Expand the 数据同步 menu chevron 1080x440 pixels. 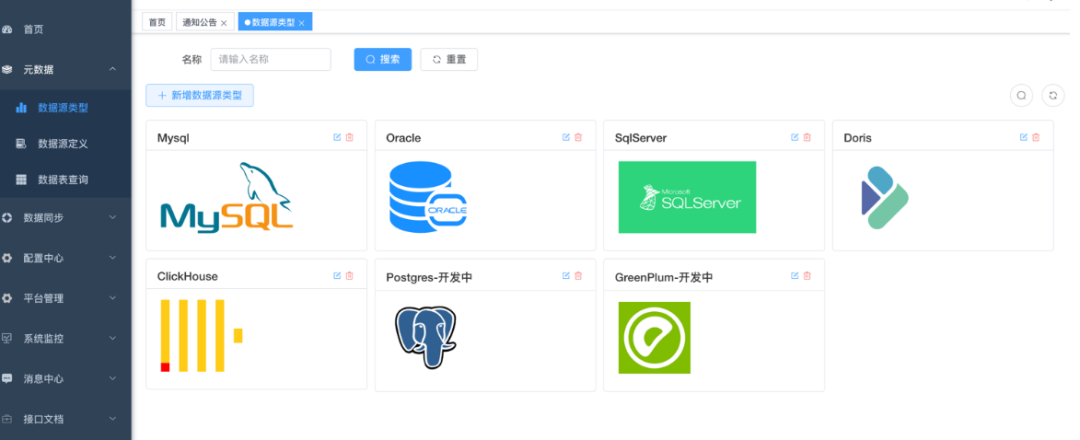[x=112, y=218]
